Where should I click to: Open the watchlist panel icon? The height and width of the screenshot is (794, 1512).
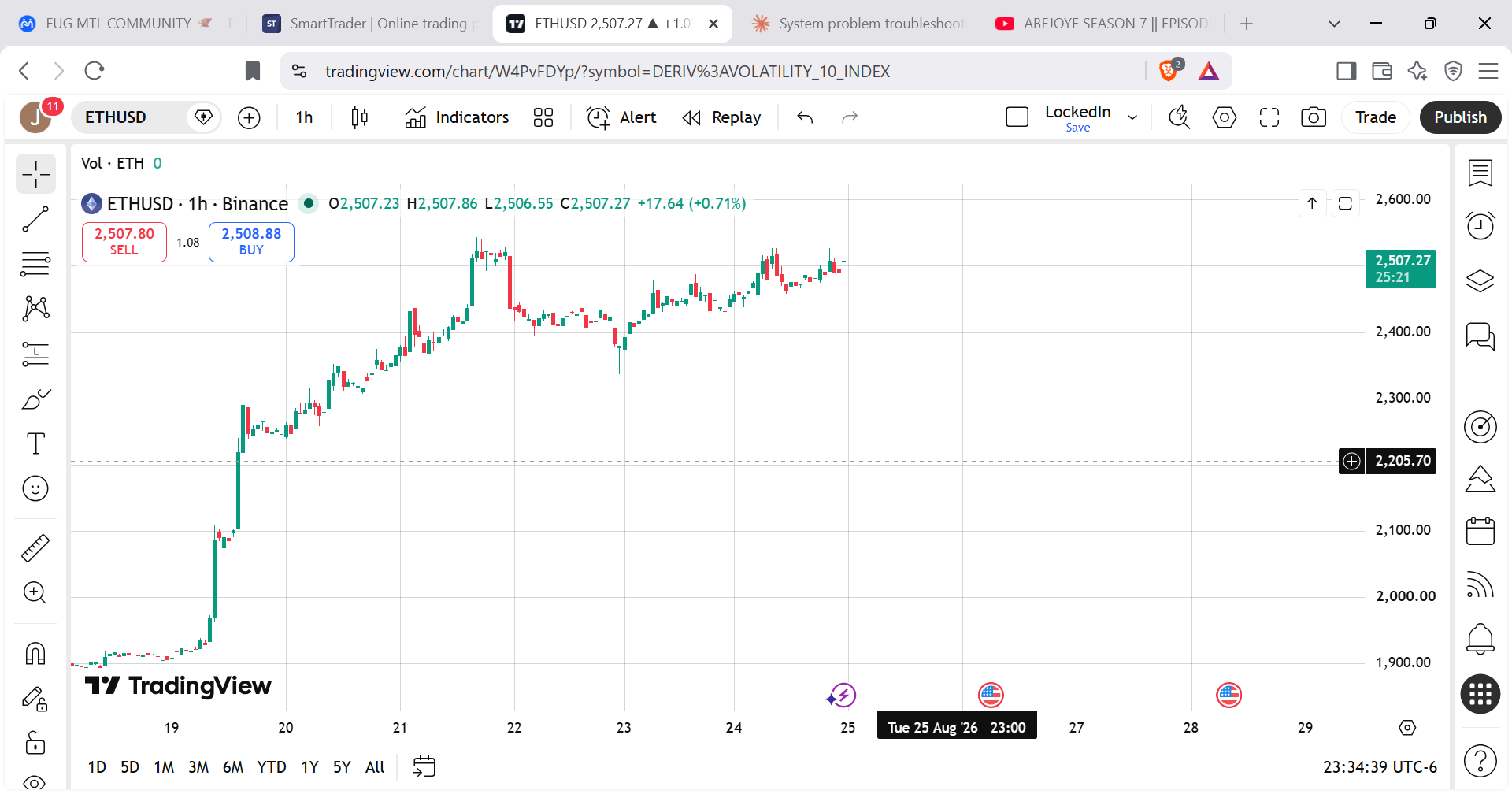[x=1480, y=173]
